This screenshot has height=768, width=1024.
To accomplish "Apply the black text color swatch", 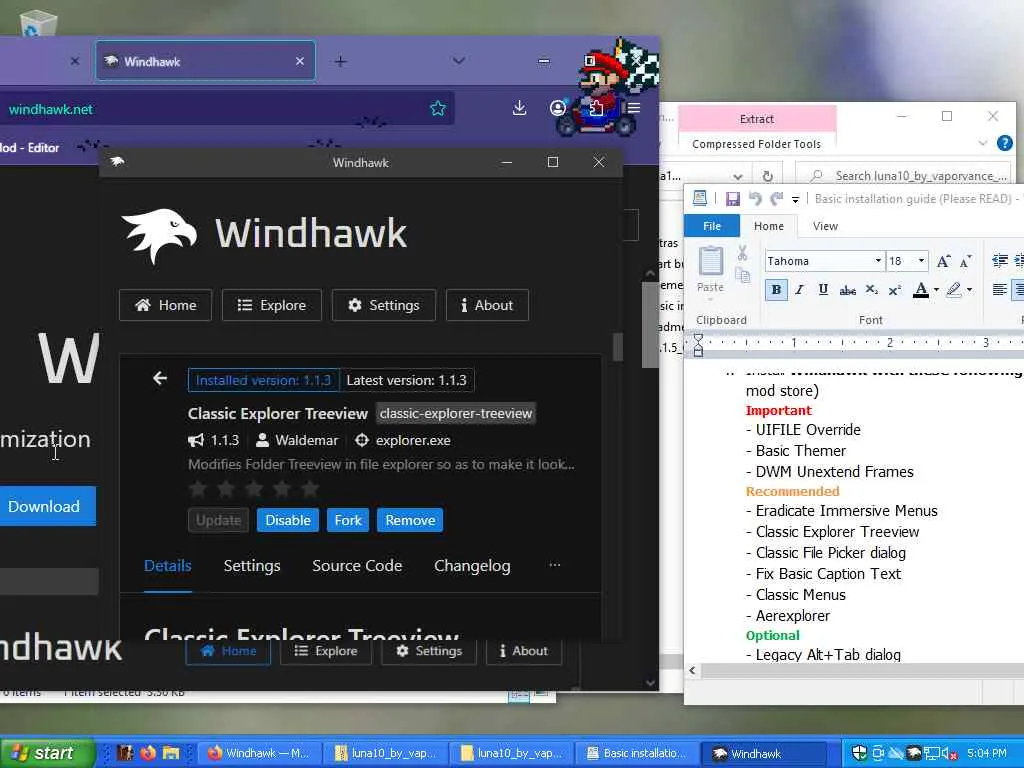I will coord(921,290).
